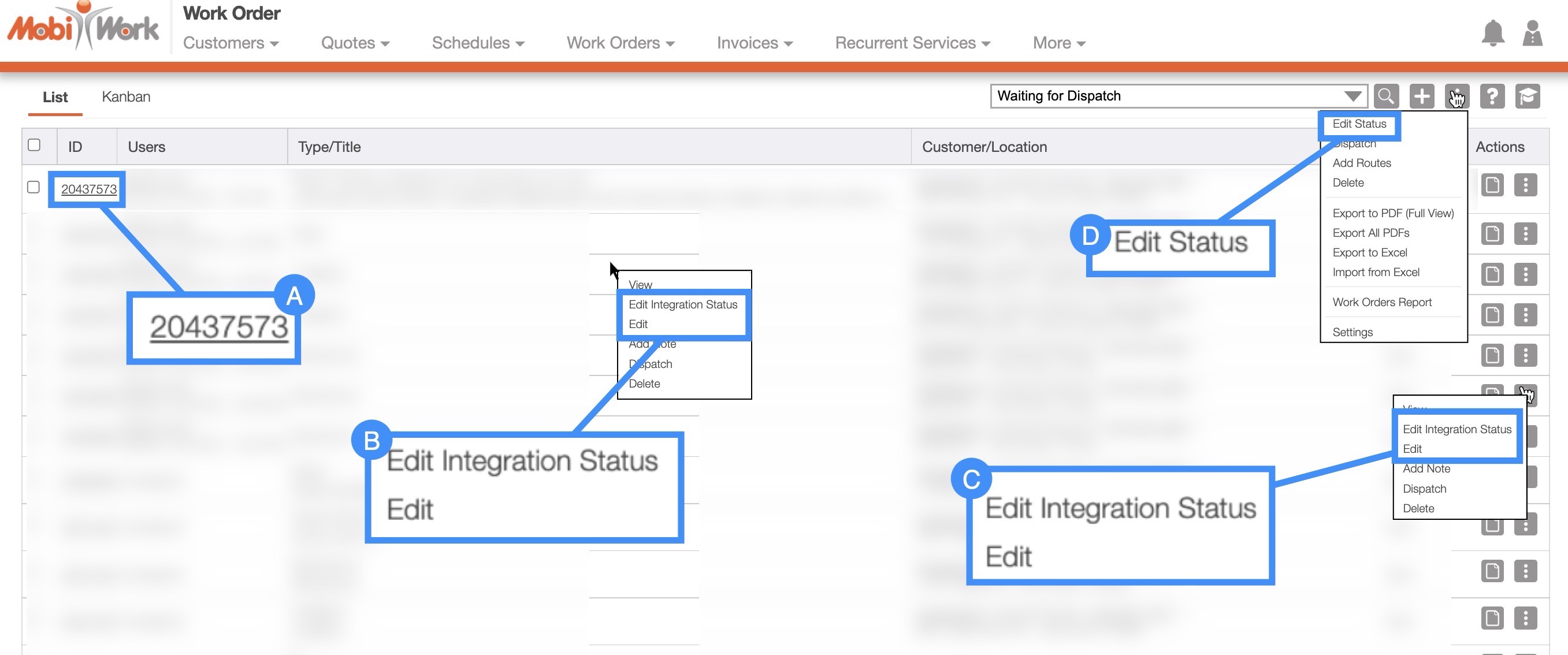
Task: Click the graduation cap training icon
Action: tap(1527, 96)
